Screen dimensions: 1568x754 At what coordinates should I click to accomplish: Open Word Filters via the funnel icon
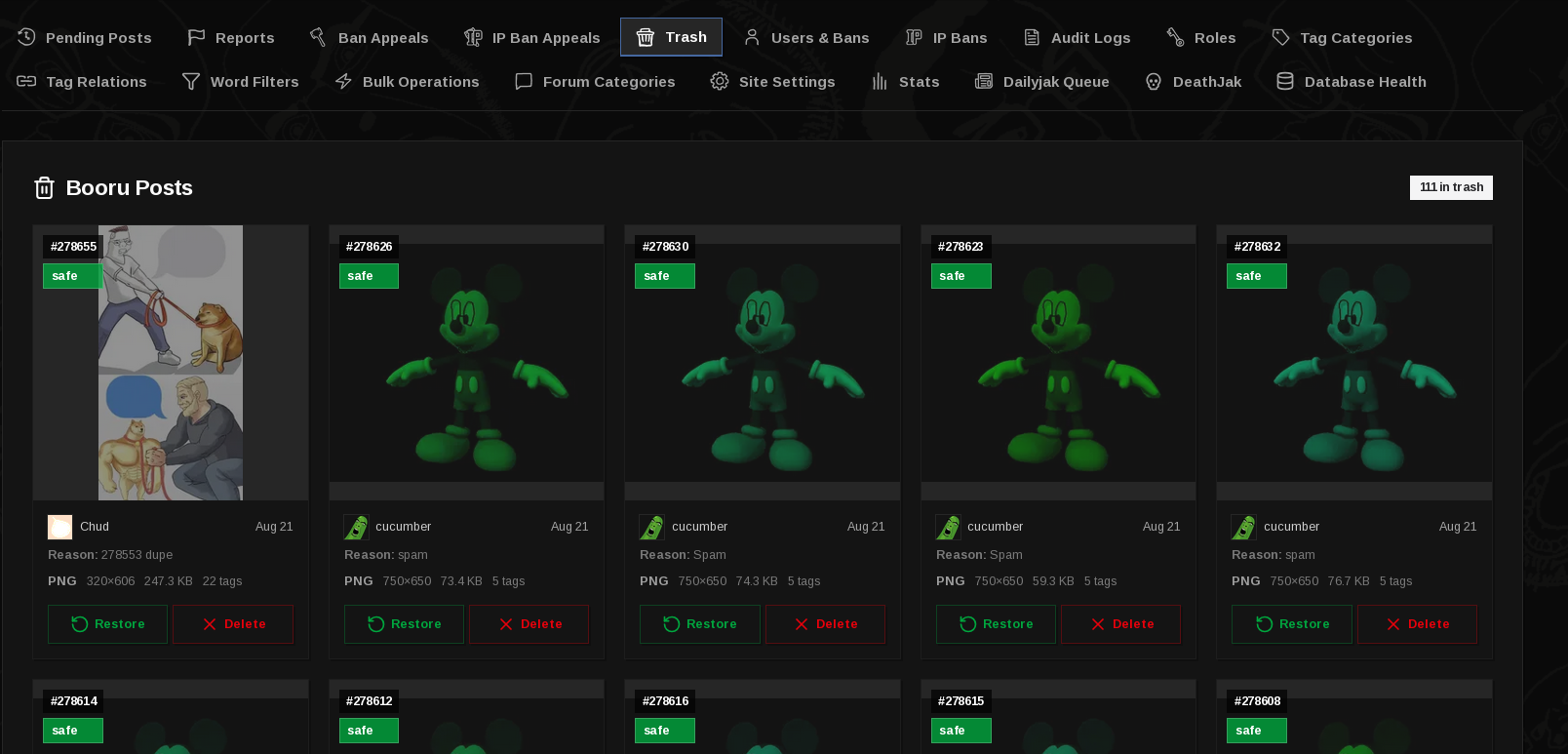(191, 81)
